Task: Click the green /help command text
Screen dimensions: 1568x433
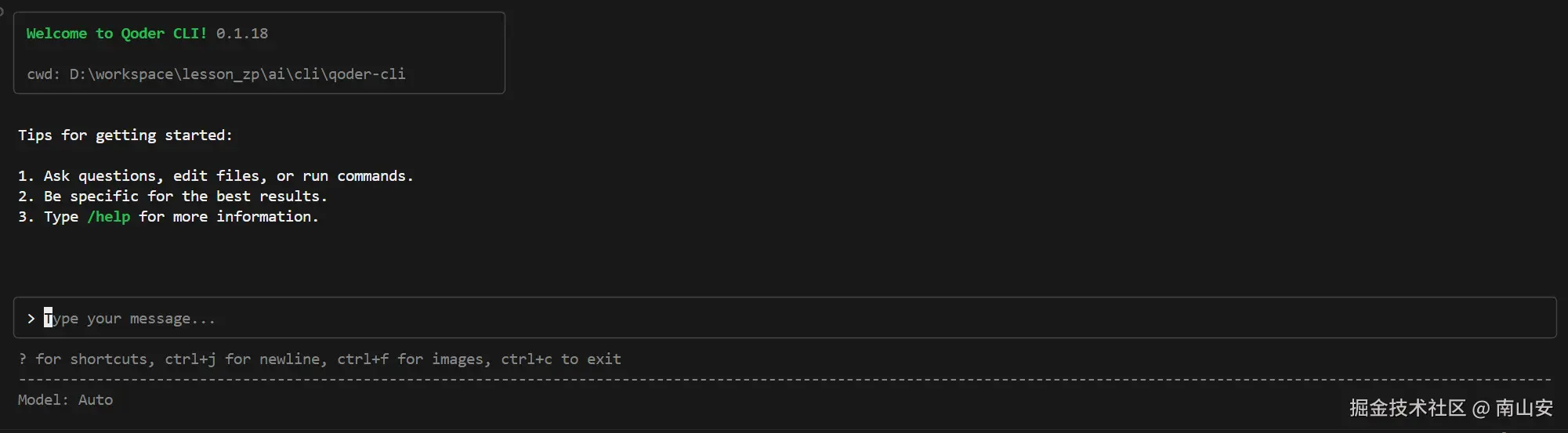Action: click(x=108, y=217)
